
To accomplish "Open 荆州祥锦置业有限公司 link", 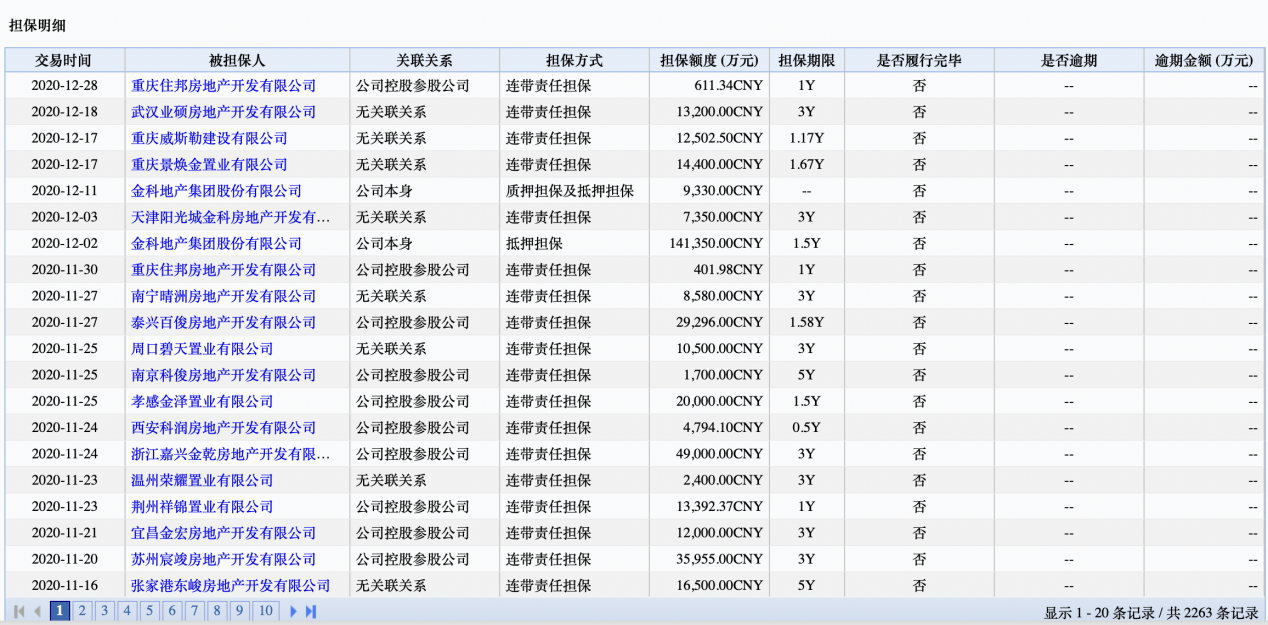I will 203,507.
